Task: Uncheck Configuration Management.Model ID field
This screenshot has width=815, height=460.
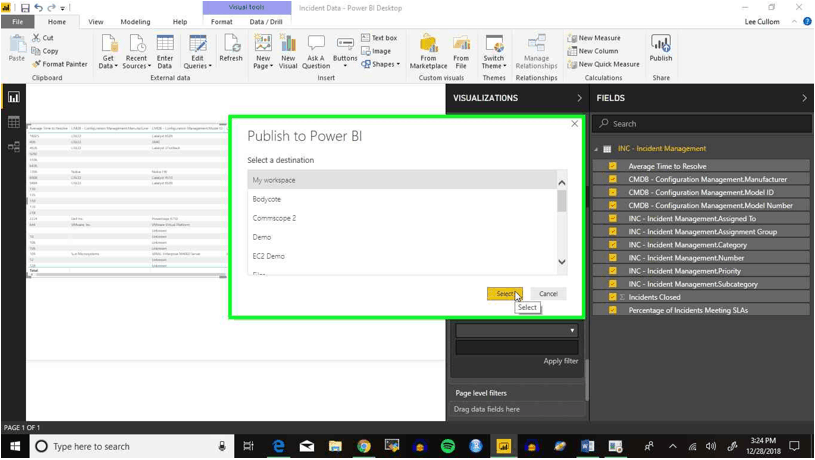Action: click(x=613, y=192)
